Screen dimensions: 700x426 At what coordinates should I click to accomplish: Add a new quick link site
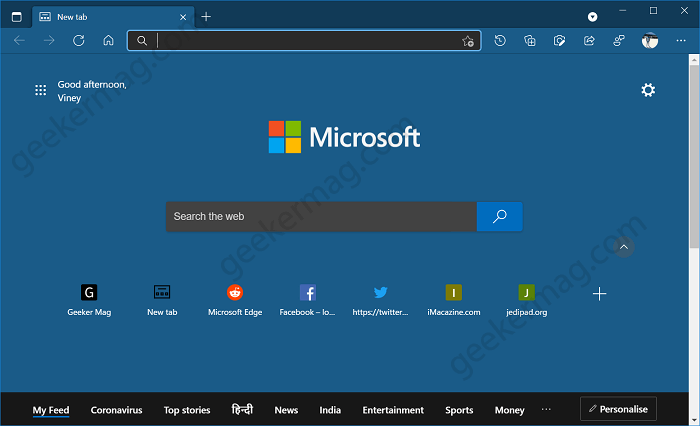coord(599,294)
